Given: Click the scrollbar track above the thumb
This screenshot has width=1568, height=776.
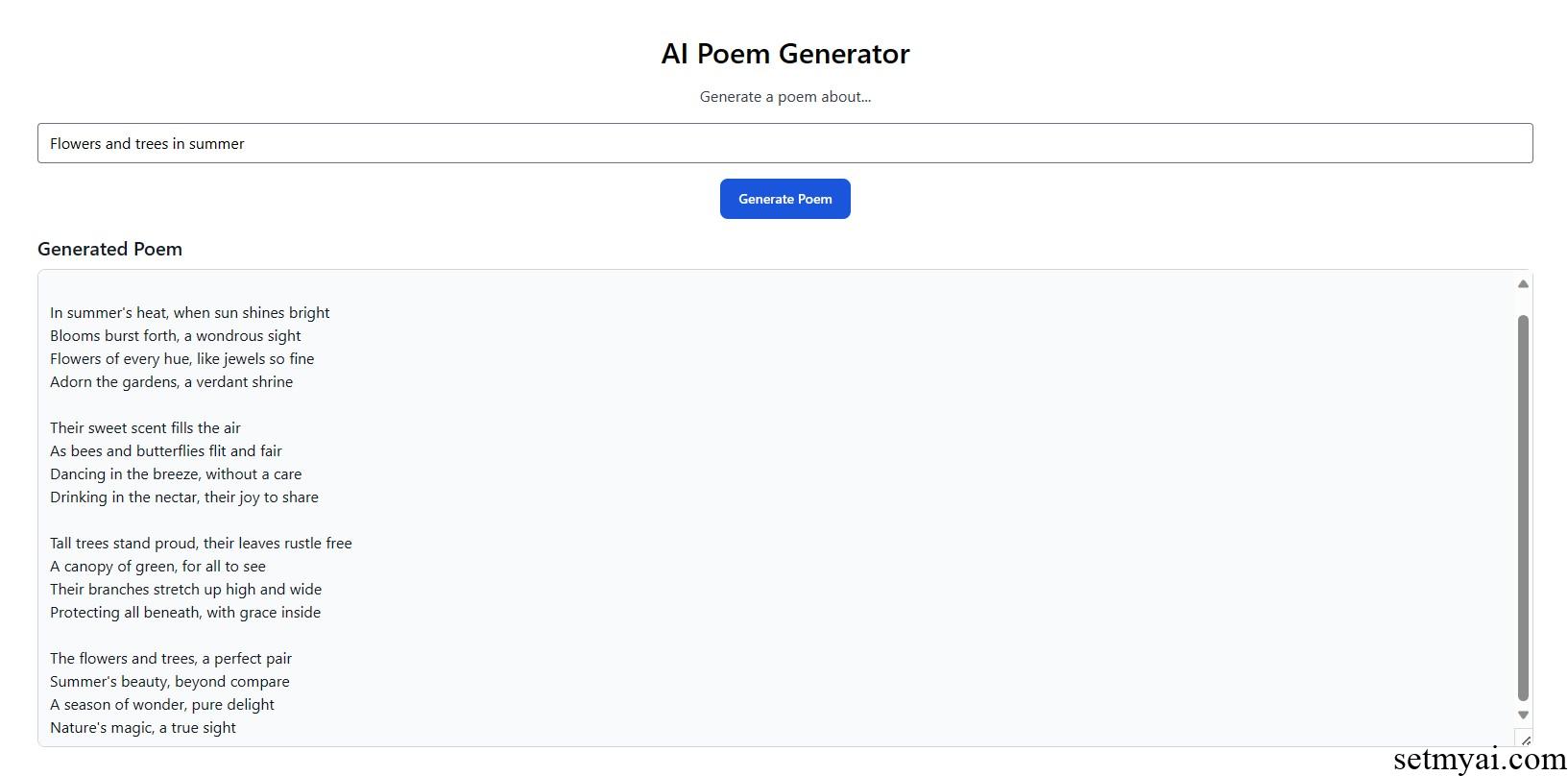Looking at the screenshot, I should (1522, 303).
